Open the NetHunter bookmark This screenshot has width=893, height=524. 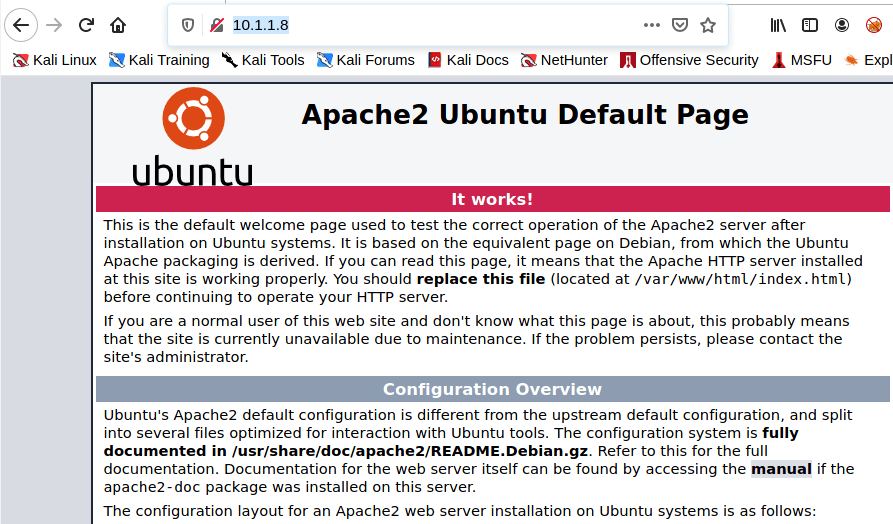point(564,60)
